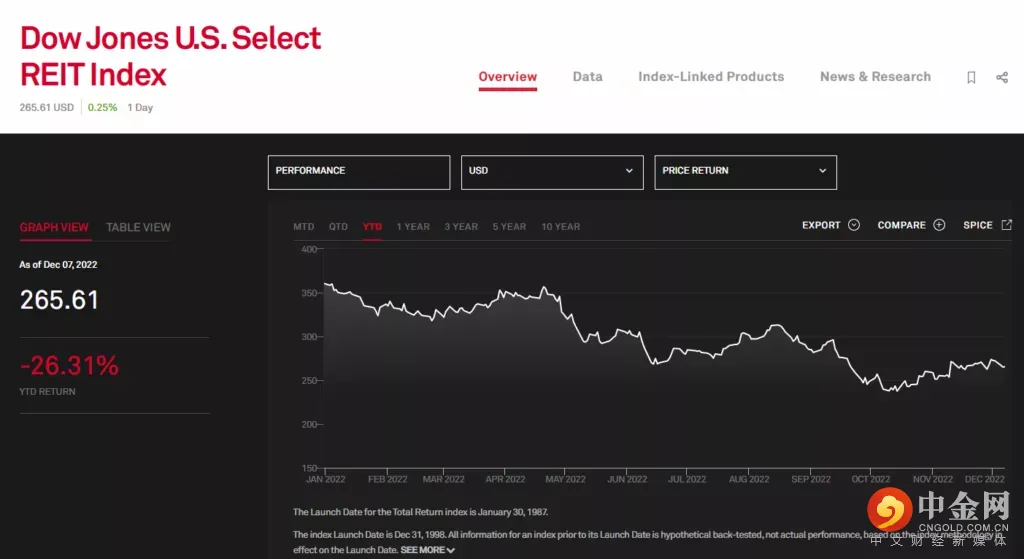The width and height of the screenshot is (1024, 559).
Task: Click the MAY 2022 axis label
Action: [566, 479]
